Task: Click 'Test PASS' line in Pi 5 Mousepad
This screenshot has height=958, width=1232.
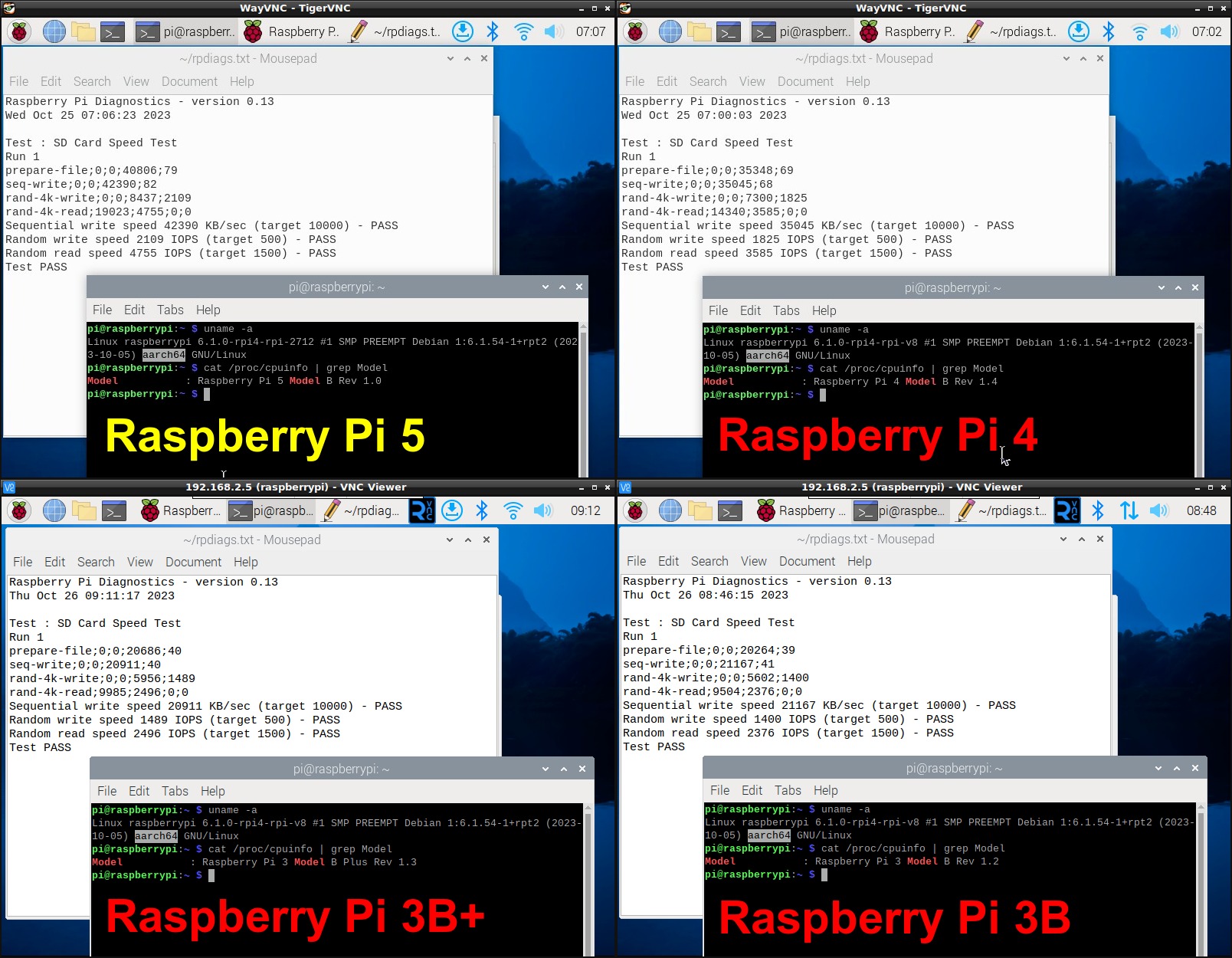Action: coord(36,267)
